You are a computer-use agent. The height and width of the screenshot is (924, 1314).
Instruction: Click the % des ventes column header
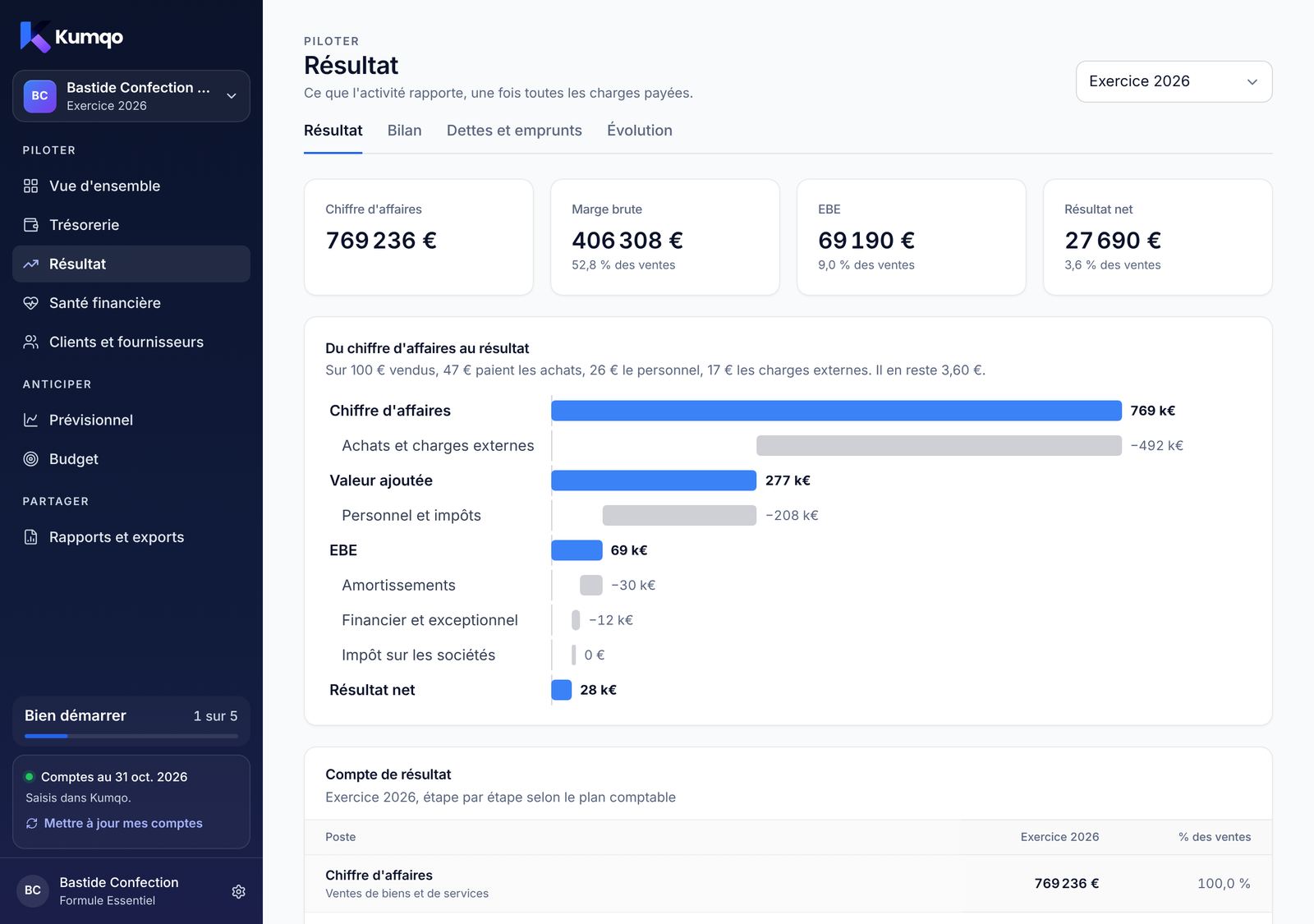pyautogui.click(x=1215, y=837)
